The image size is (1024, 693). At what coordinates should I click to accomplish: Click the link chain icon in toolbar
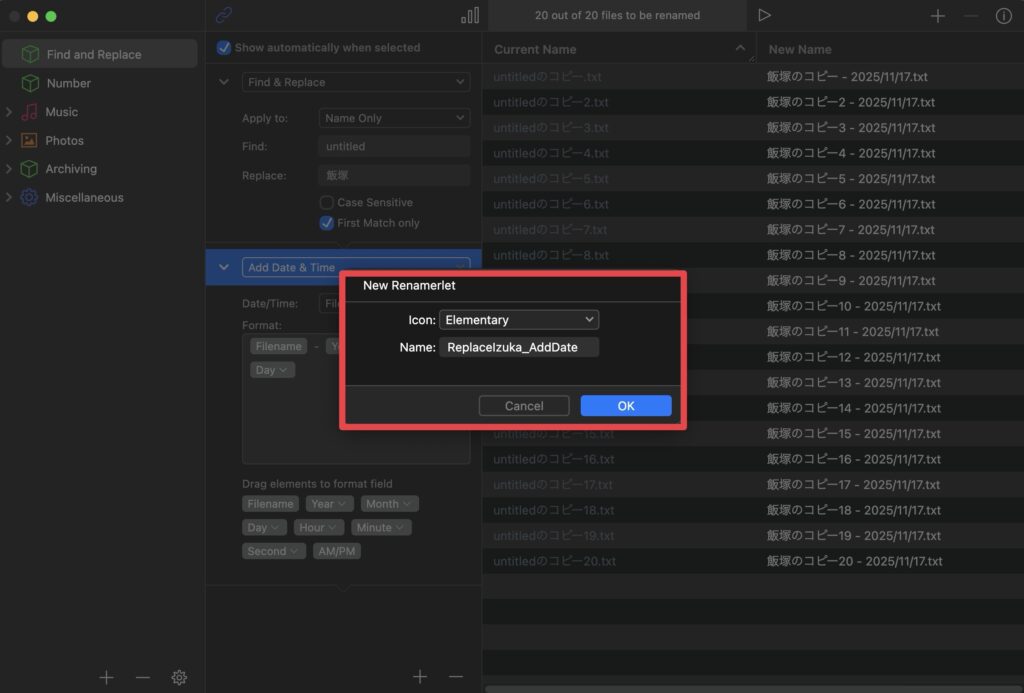click(x=224, y=15)
